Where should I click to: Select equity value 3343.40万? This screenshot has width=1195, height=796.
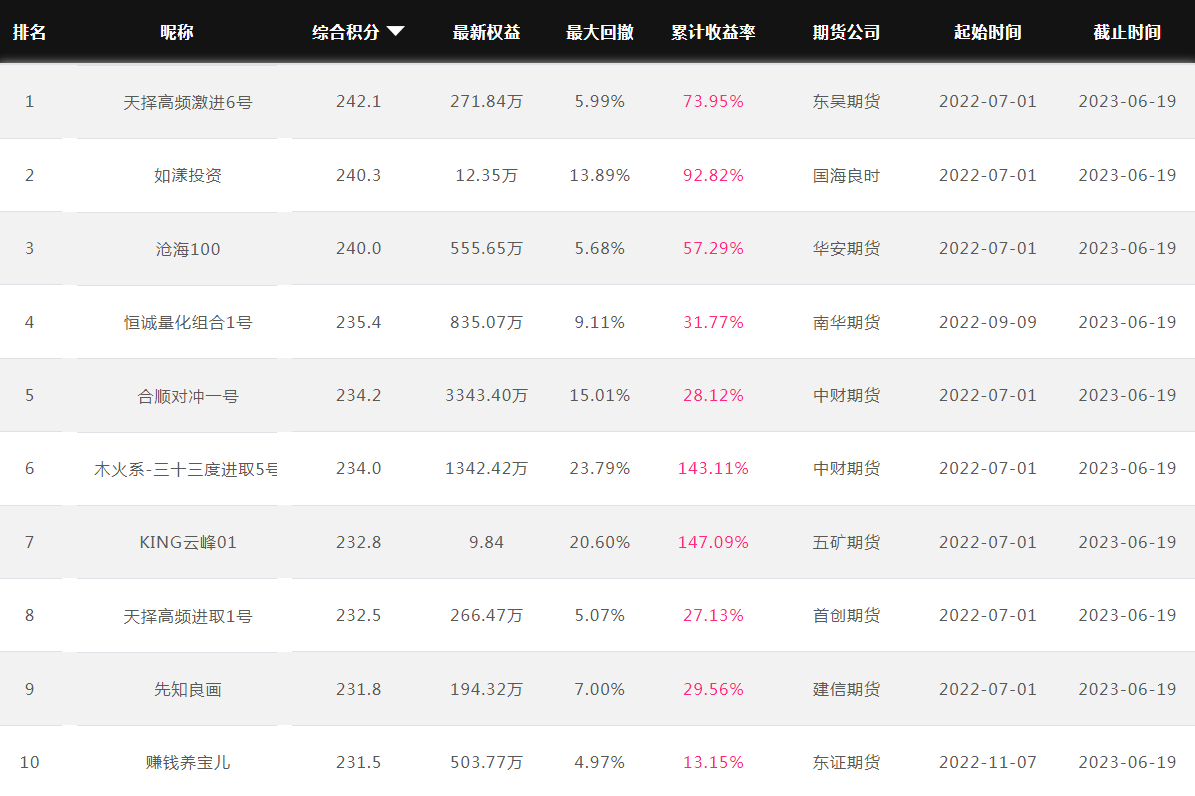486,396
